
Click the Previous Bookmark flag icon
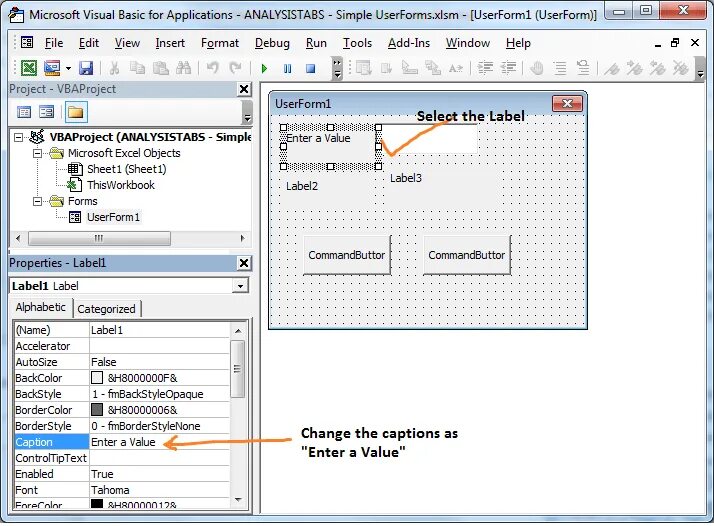click(x=658, y=69)
